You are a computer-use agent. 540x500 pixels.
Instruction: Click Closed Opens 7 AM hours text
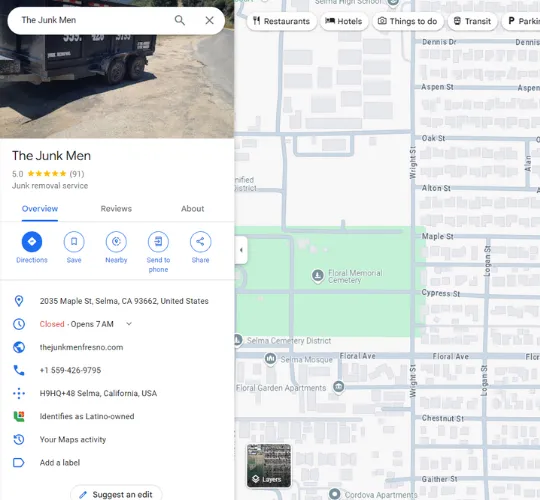(76, 324)
